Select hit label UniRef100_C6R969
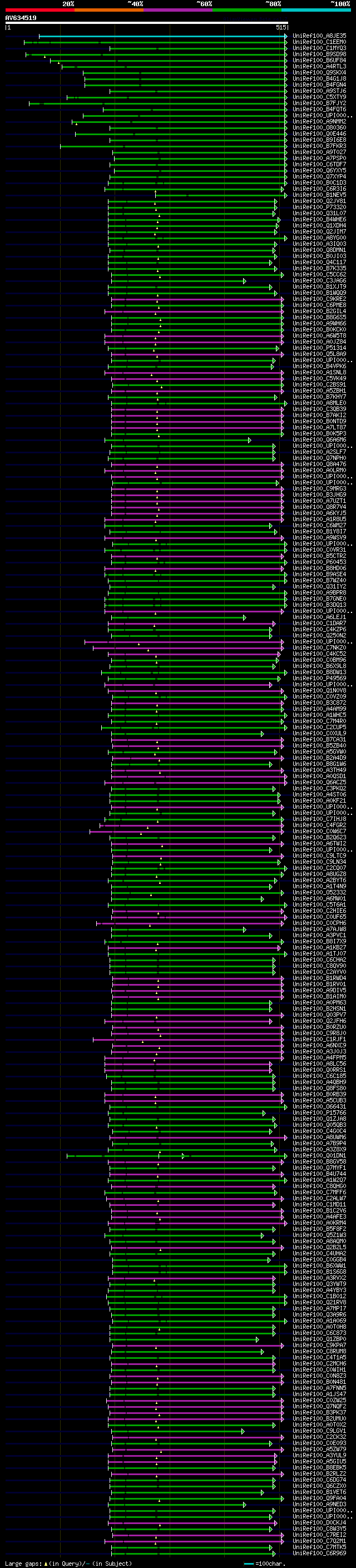This screenshot has height=1568, width=356. (x=319, y=1553)
